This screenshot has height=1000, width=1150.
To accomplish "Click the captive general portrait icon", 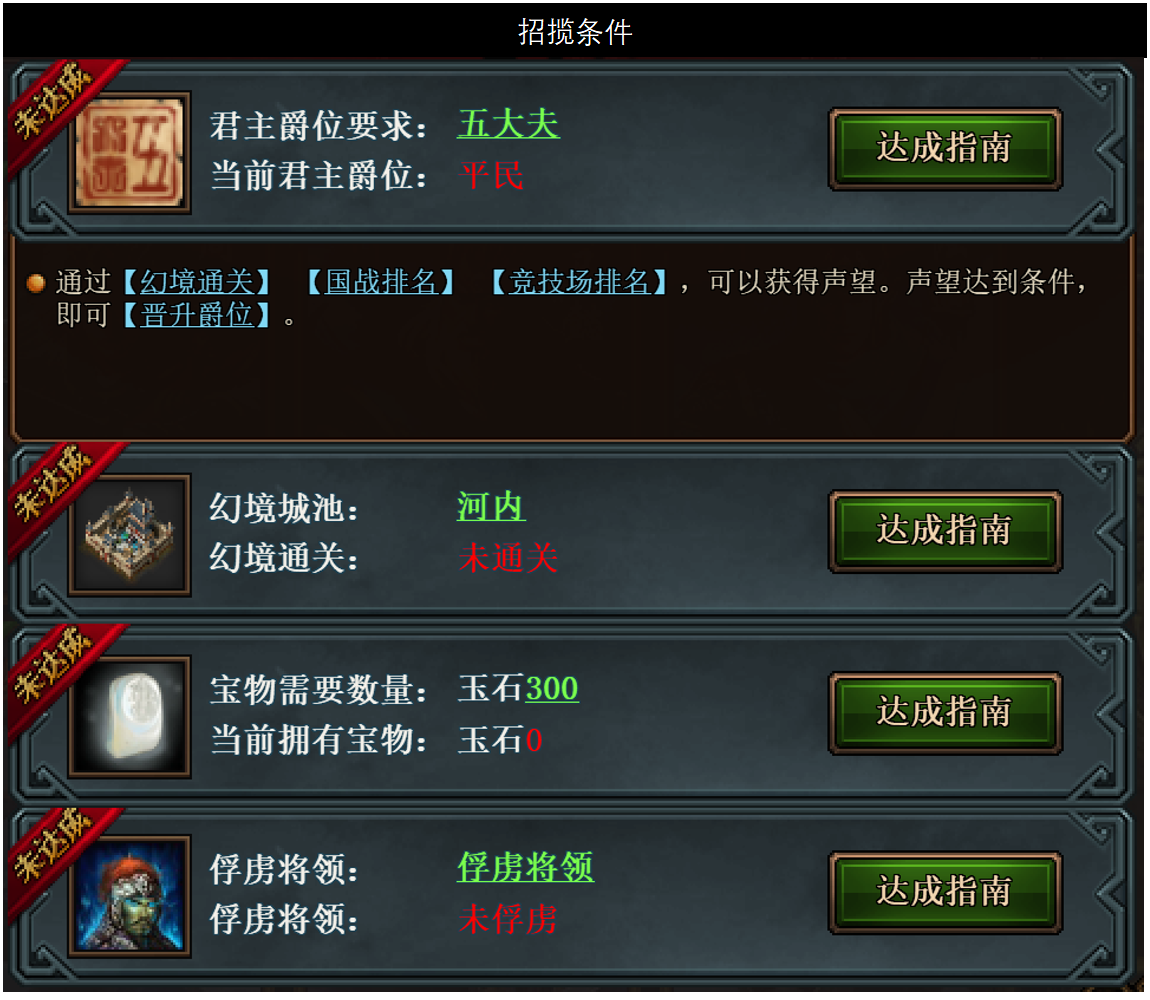I will click(x=129, y=896).
